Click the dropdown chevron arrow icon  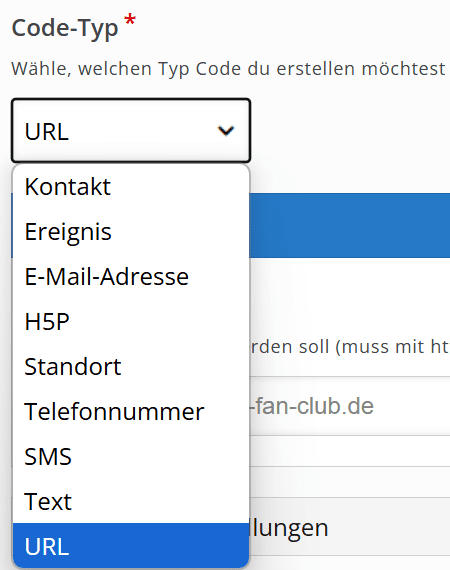pos(225,131)
